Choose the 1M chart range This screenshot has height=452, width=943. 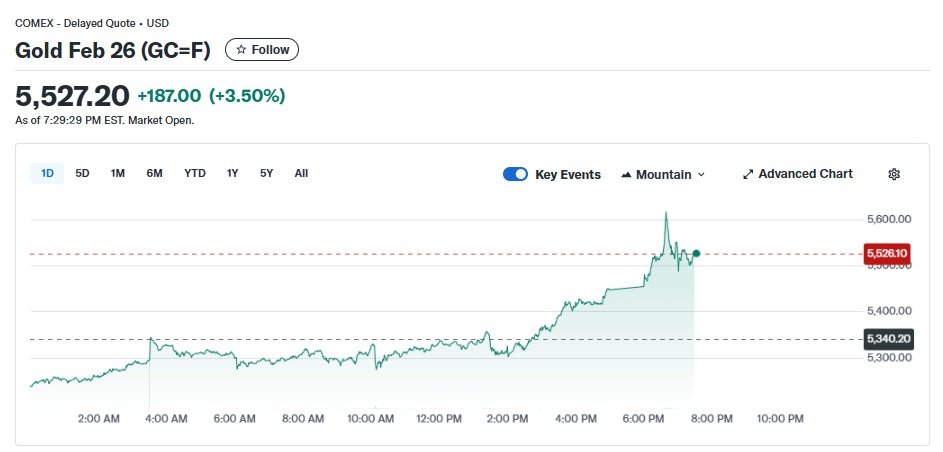(x=118, y=173)
